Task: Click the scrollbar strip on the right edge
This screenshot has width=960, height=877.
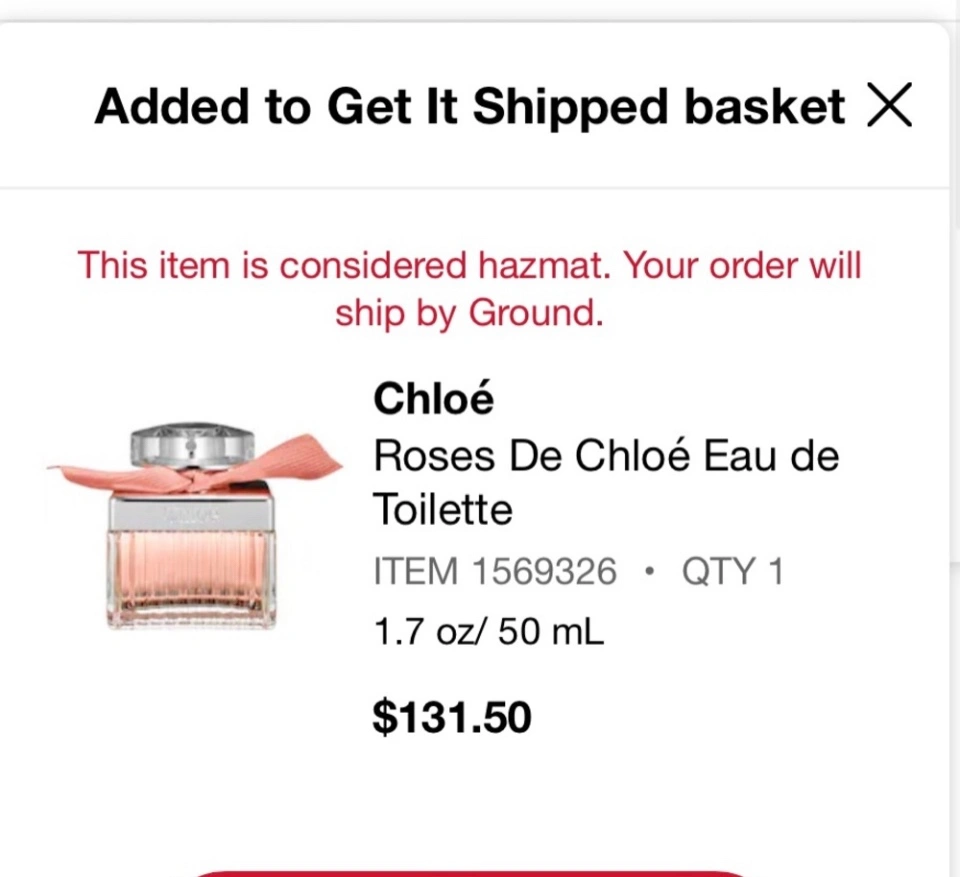Action: (954, 429)
